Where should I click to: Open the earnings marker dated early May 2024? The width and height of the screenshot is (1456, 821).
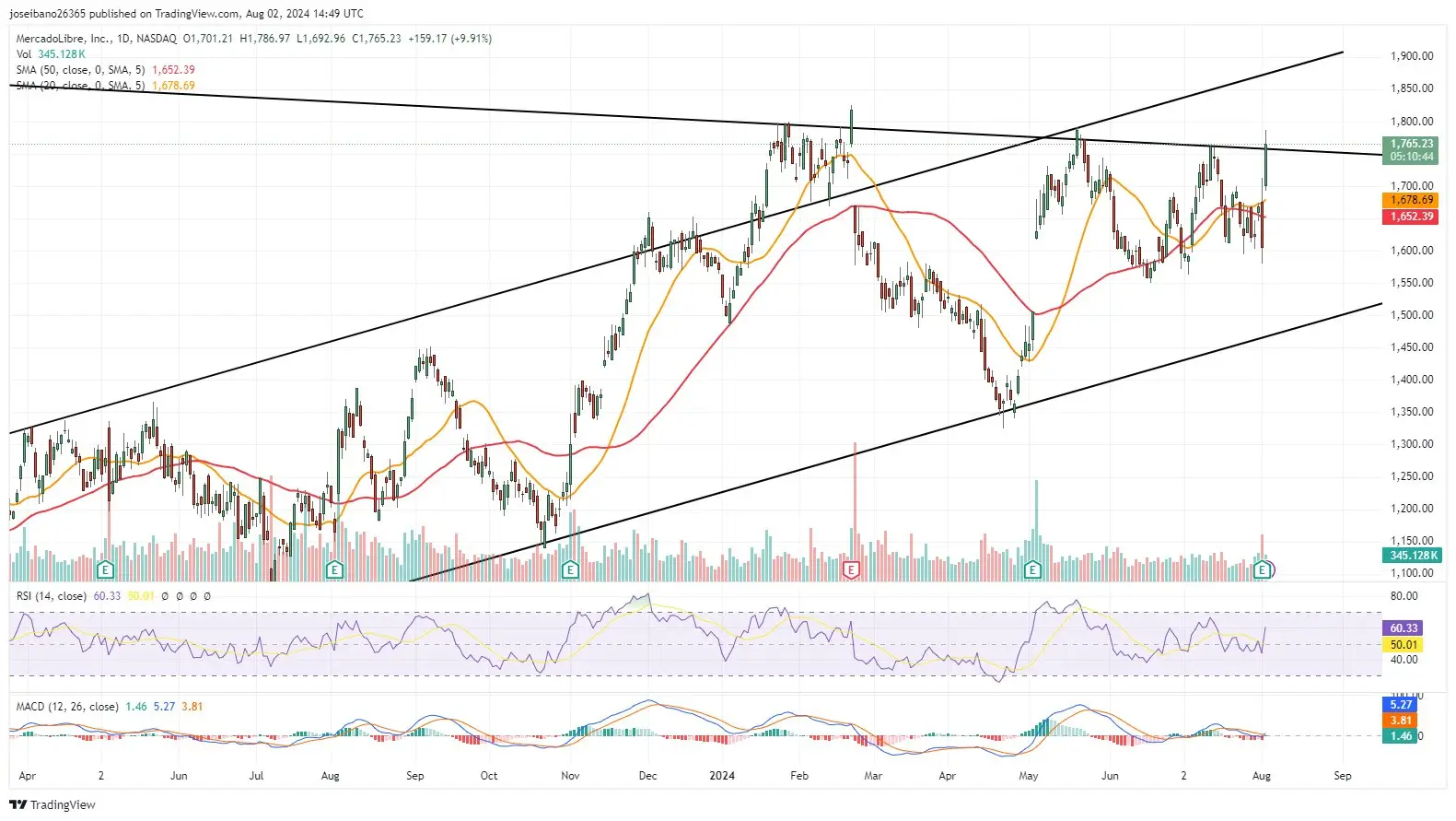pos(1032,570)
